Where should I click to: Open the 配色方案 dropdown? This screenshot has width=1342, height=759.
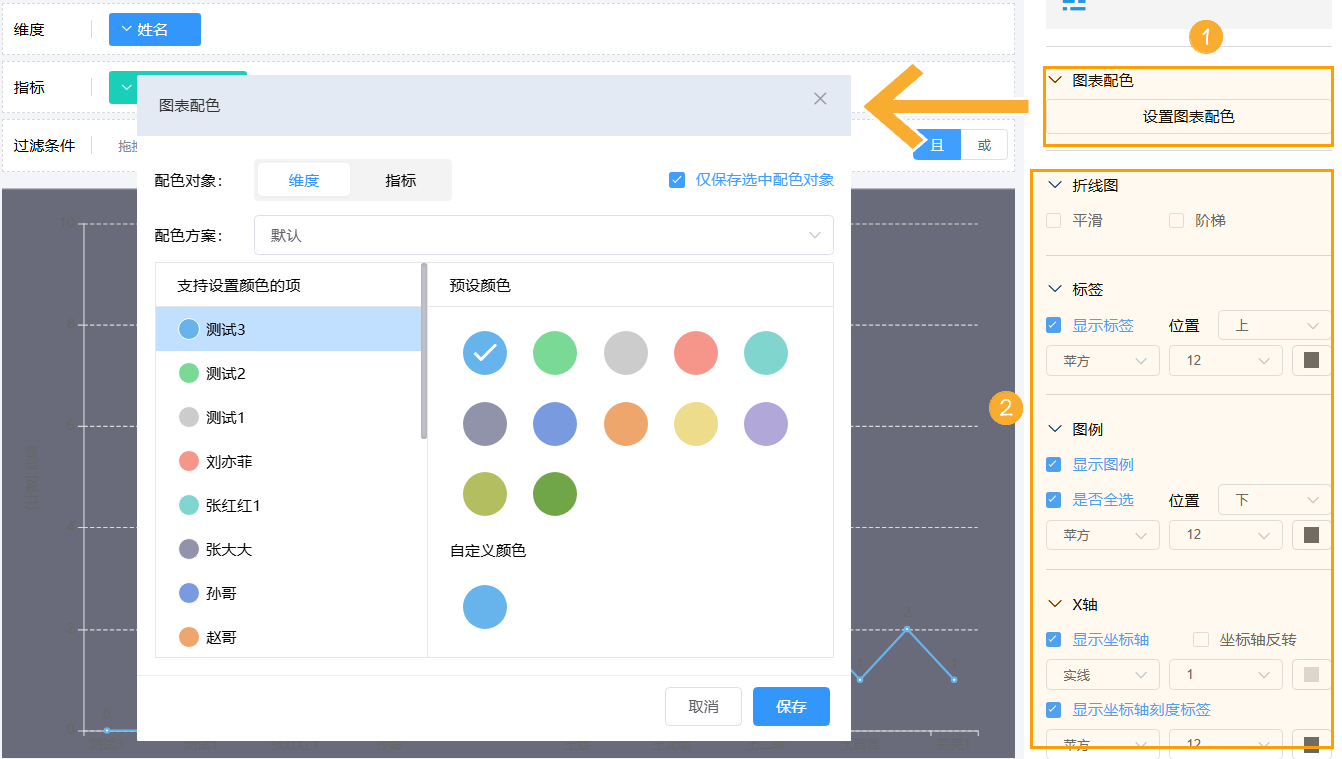tap(543, 235)
